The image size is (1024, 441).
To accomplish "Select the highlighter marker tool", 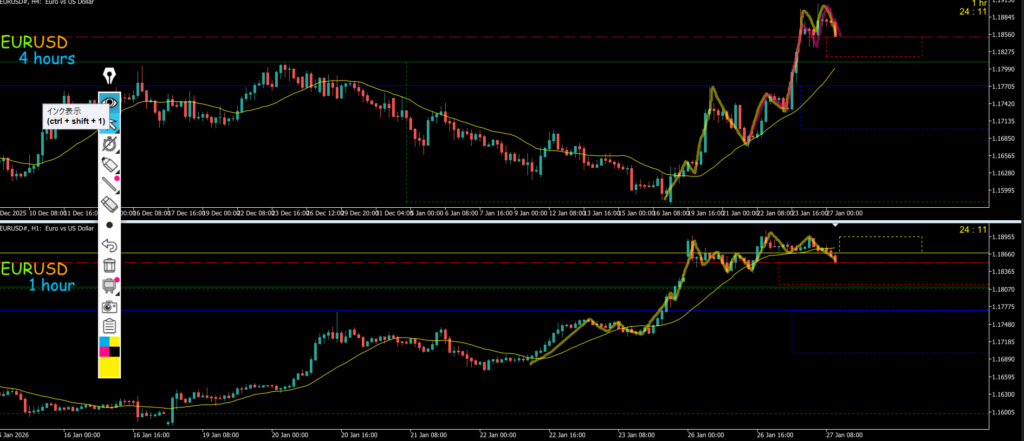I will [110, 164].
